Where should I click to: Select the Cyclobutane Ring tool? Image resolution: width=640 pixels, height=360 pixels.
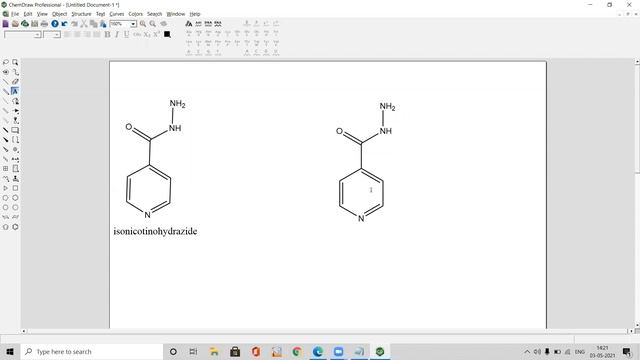[x=15, y=188]
